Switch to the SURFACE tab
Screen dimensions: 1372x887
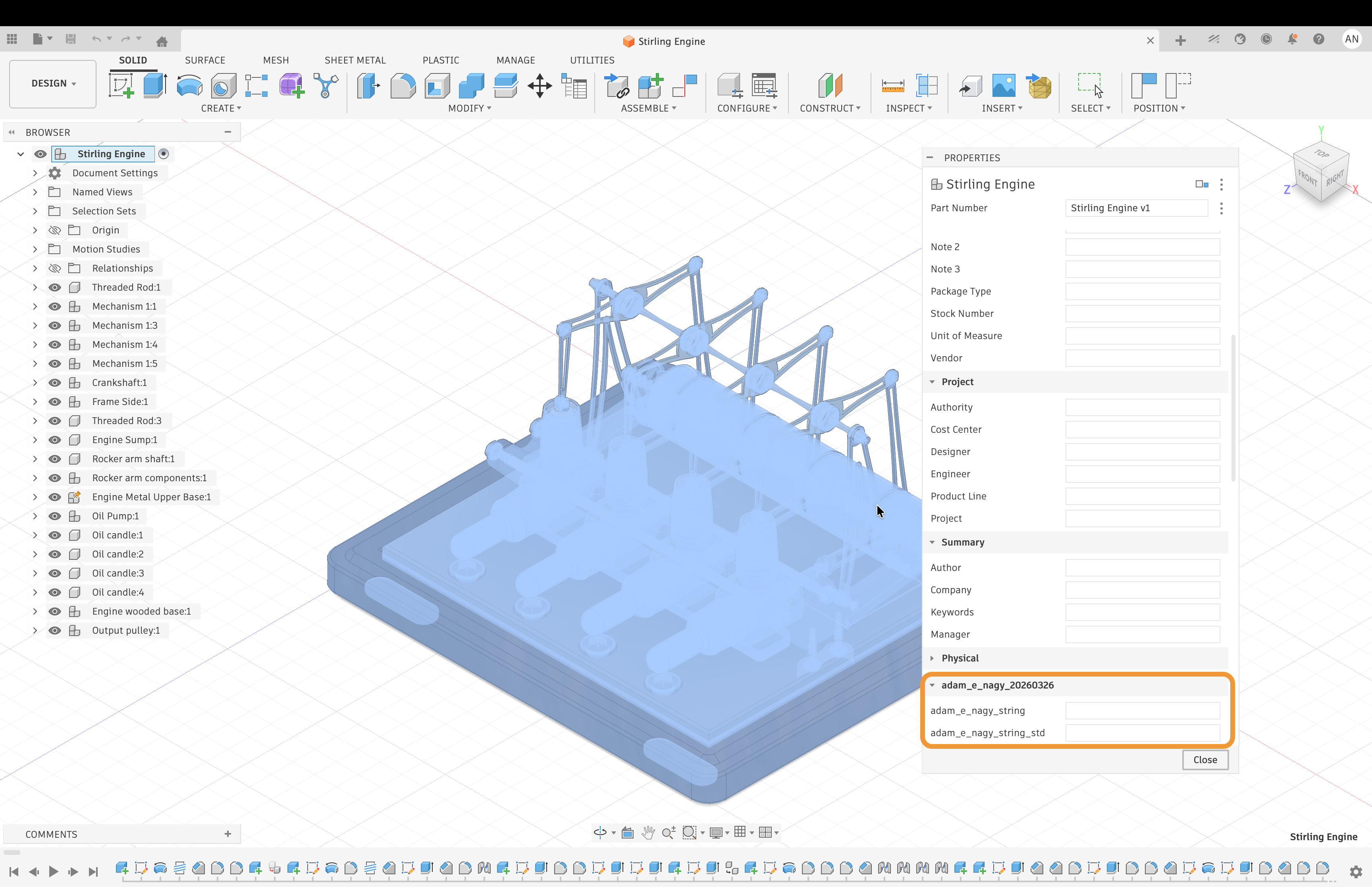tap(205, 60)
